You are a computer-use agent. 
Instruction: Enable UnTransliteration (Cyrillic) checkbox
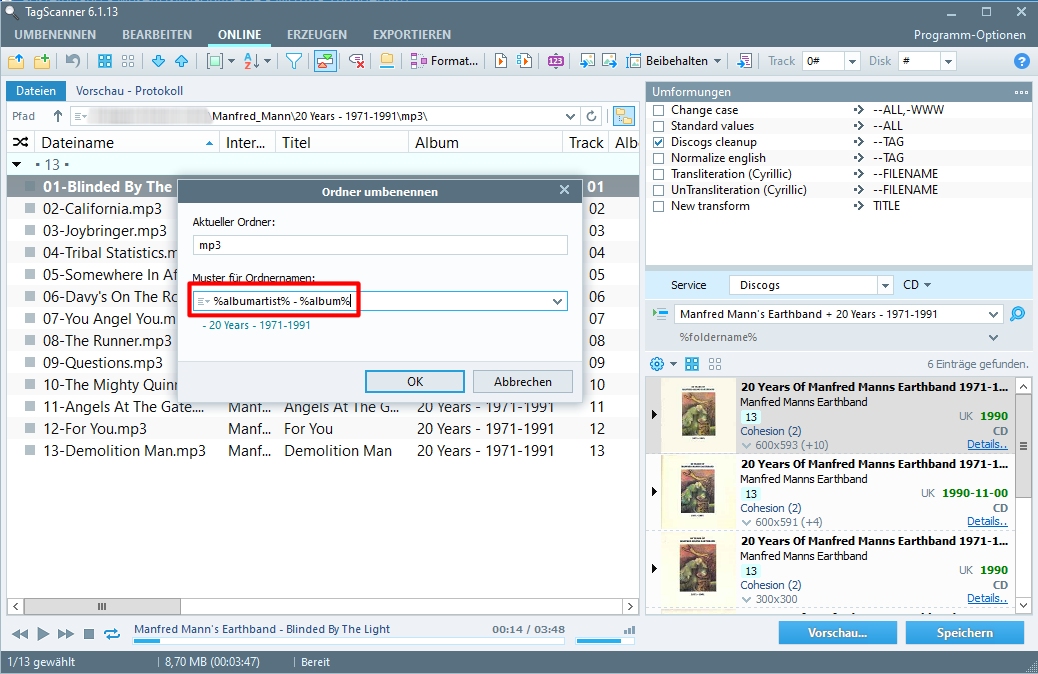point(658,190)
